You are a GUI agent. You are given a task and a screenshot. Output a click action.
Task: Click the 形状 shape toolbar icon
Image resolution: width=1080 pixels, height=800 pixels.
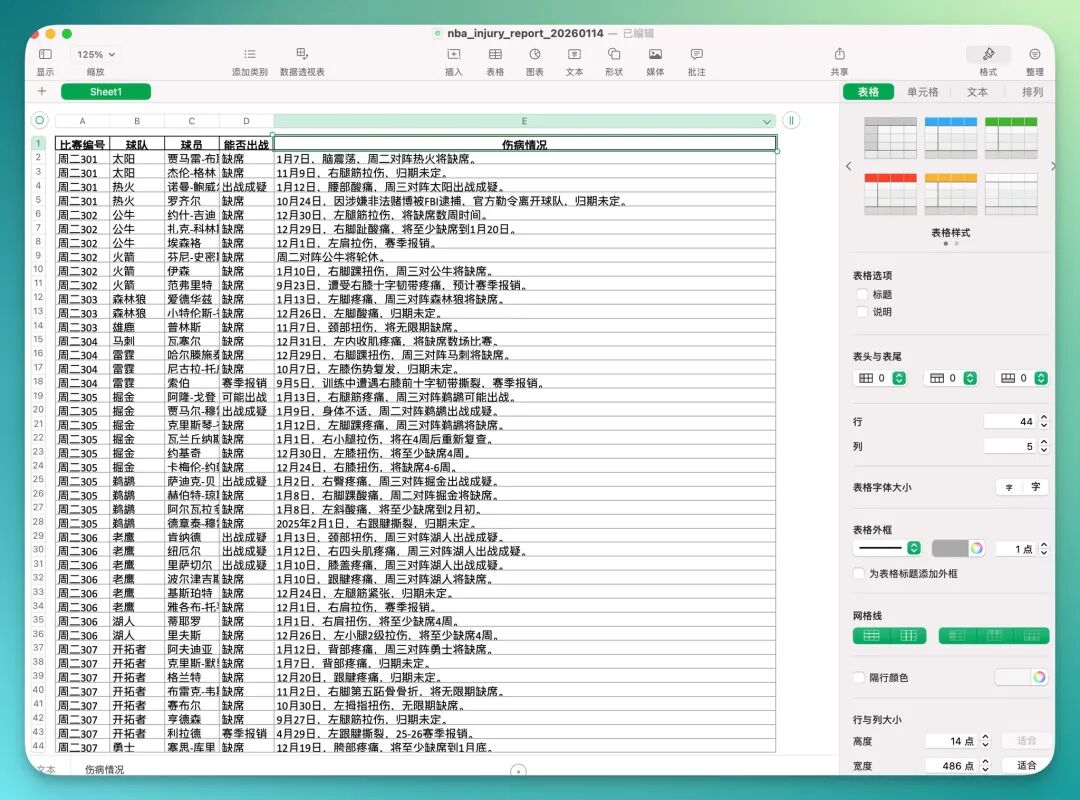pyautogui.click(x=614, y=54)
